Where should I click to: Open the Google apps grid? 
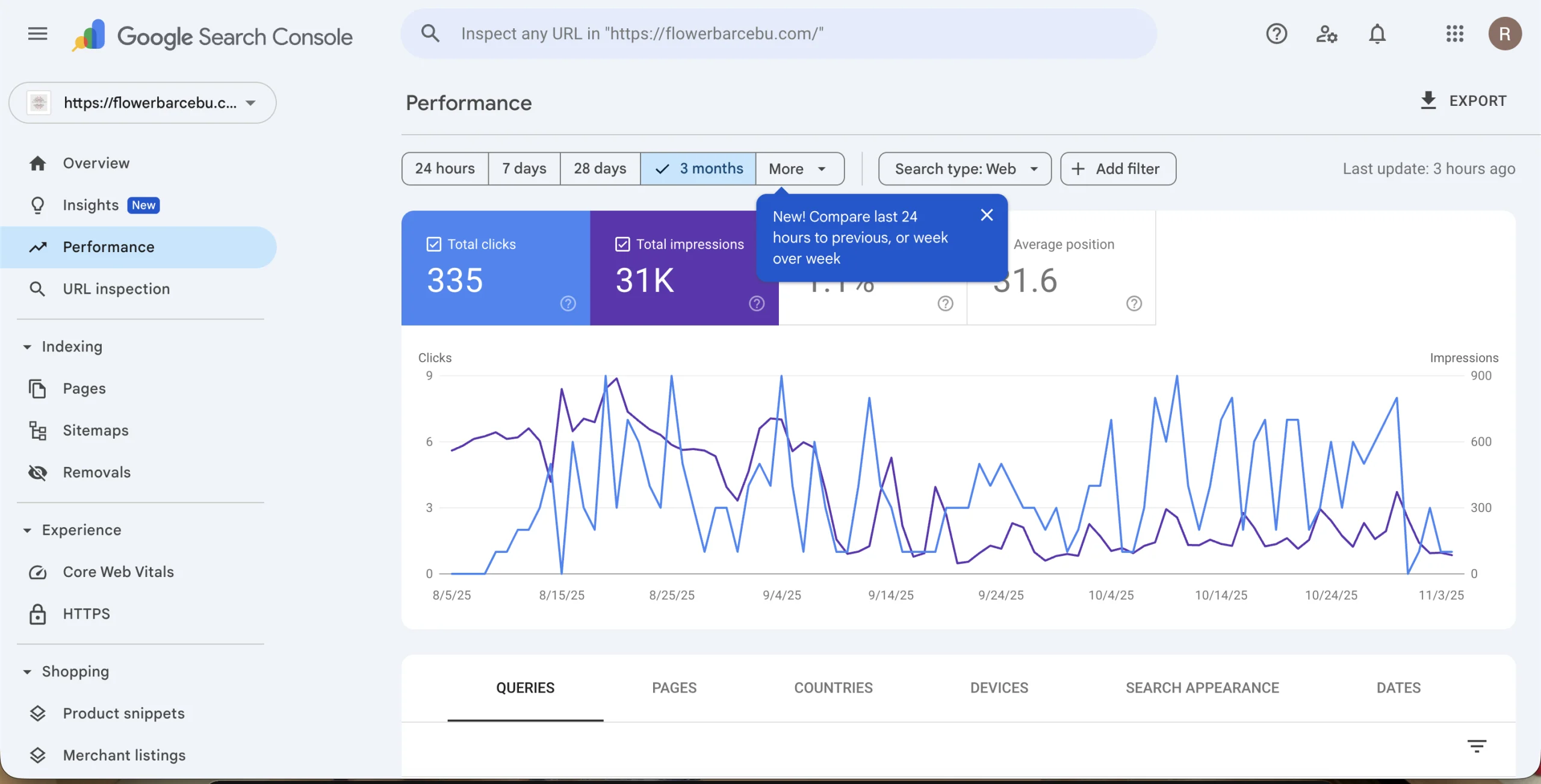click(1454, 34)
